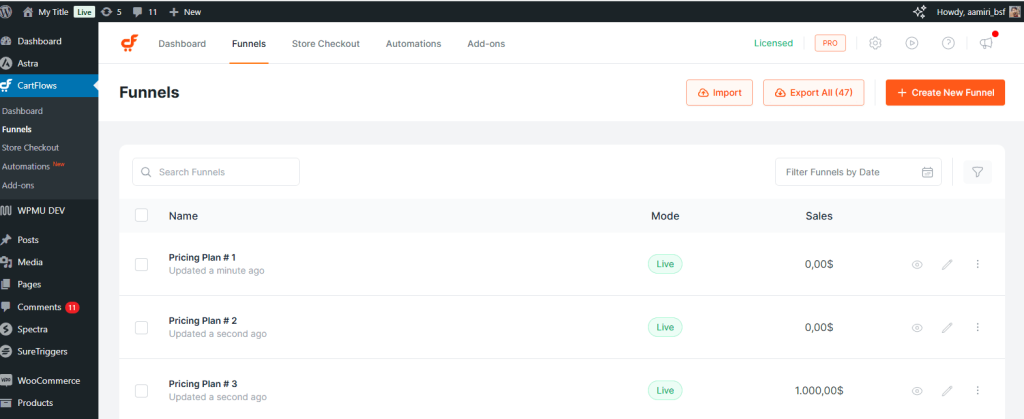Edit Pricing Plan # 2 with pencil icon

[947, 328]
